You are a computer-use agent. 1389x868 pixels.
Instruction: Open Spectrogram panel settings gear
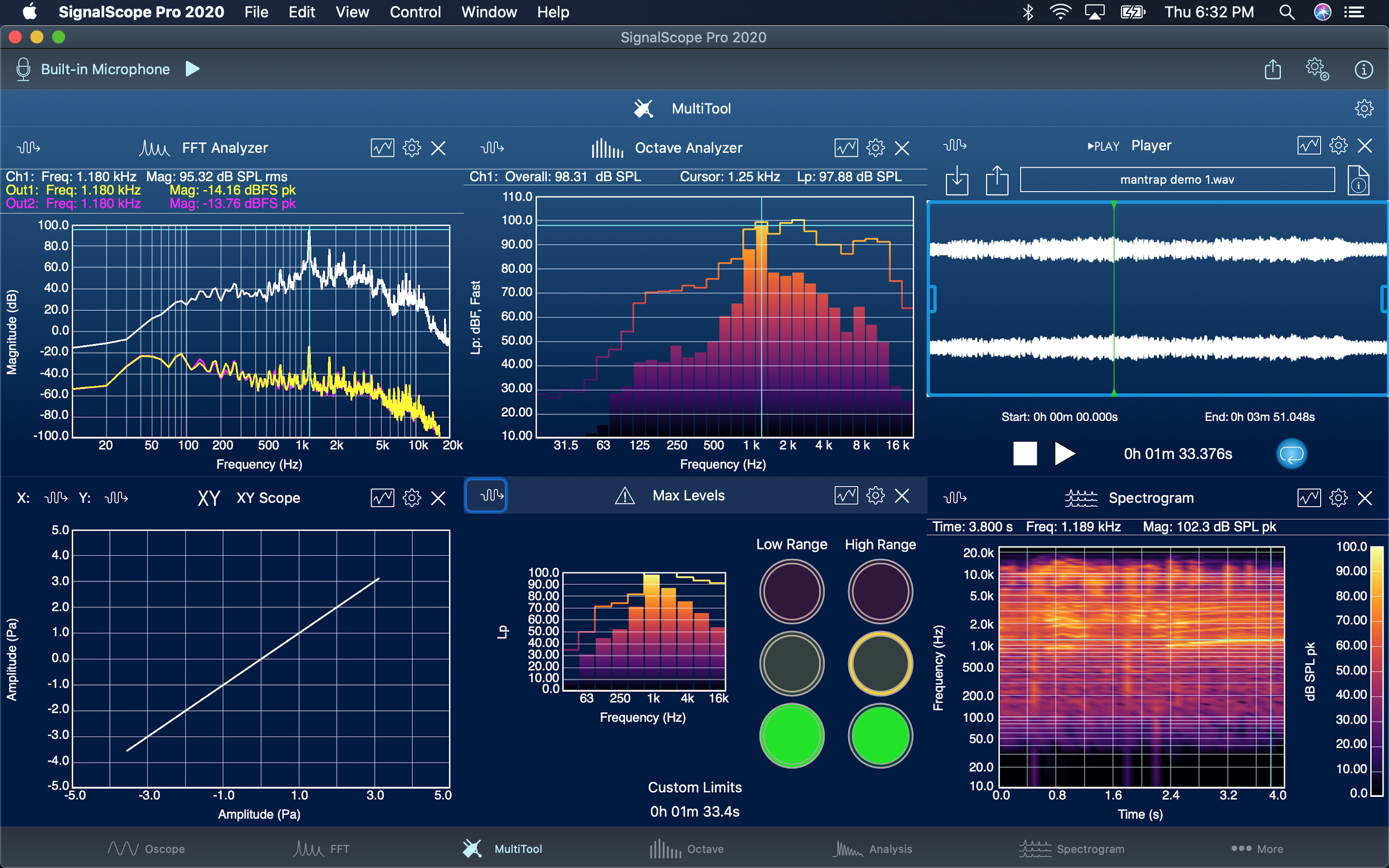point(1338,497)
